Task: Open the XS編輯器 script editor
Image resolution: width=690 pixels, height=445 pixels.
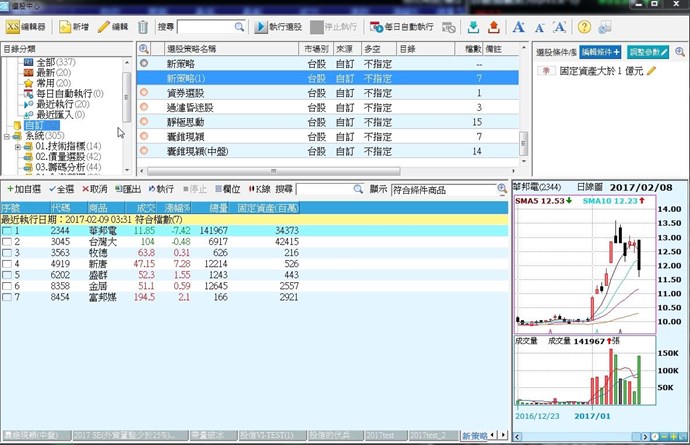Action: pyautogui.click(x=27, y=27)
